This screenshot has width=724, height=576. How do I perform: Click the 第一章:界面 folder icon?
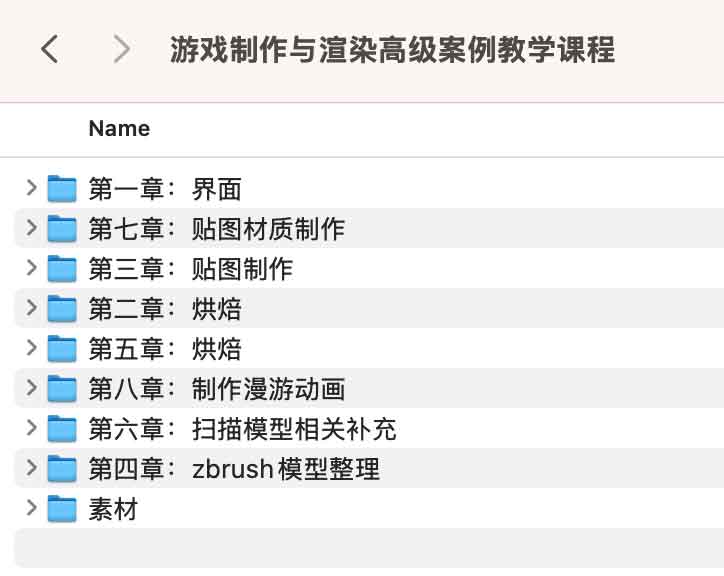[63, 188]
